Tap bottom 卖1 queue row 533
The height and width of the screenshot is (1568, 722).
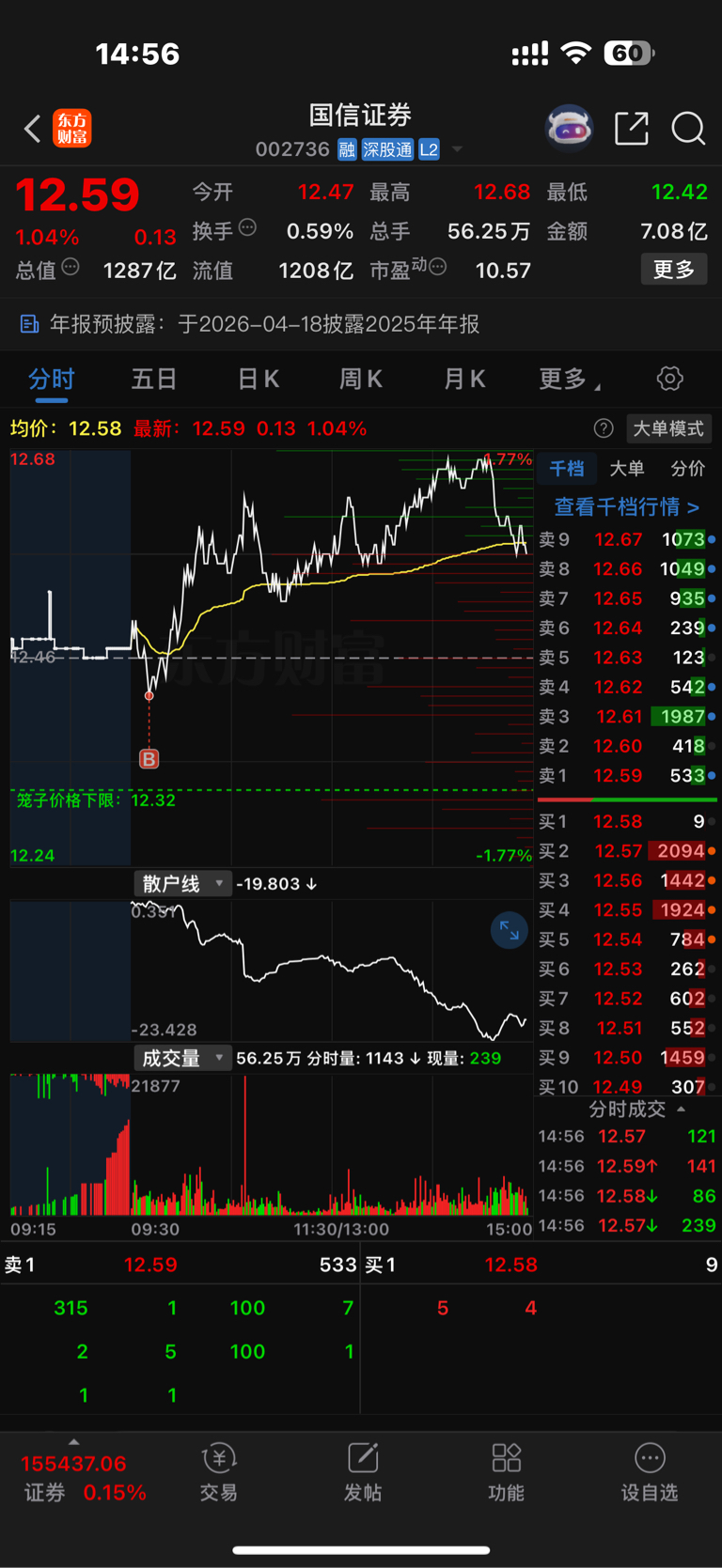point(180,1265)
